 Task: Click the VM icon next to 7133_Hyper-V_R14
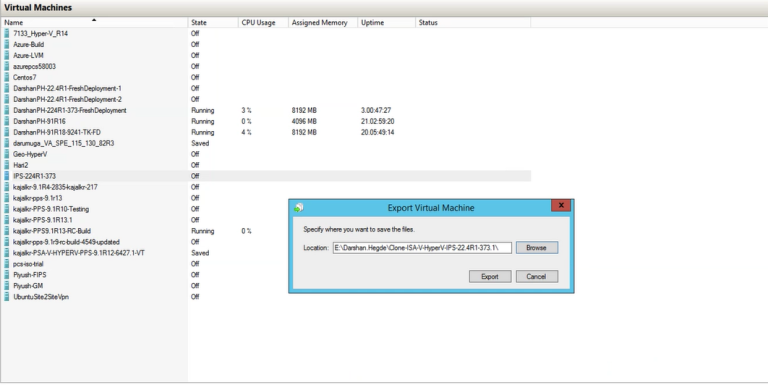click(x=6, y=33)
